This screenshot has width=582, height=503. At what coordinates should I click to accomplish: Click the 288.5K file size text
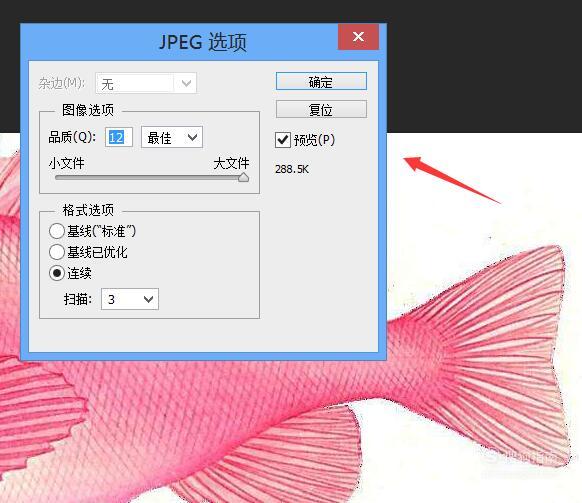tap(292, 169)
